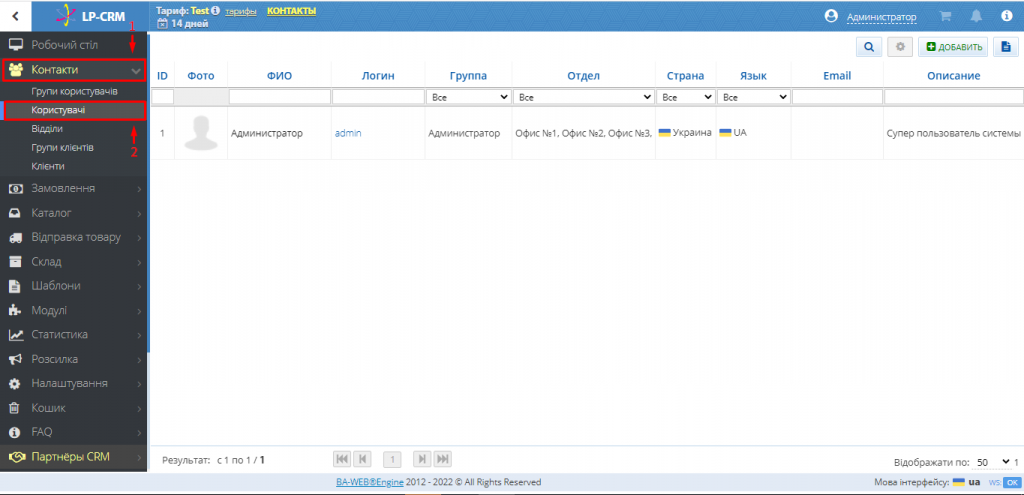Change Відображати по rows dropdown
This screenshot has height=495, width=1024.
[991, 462]
